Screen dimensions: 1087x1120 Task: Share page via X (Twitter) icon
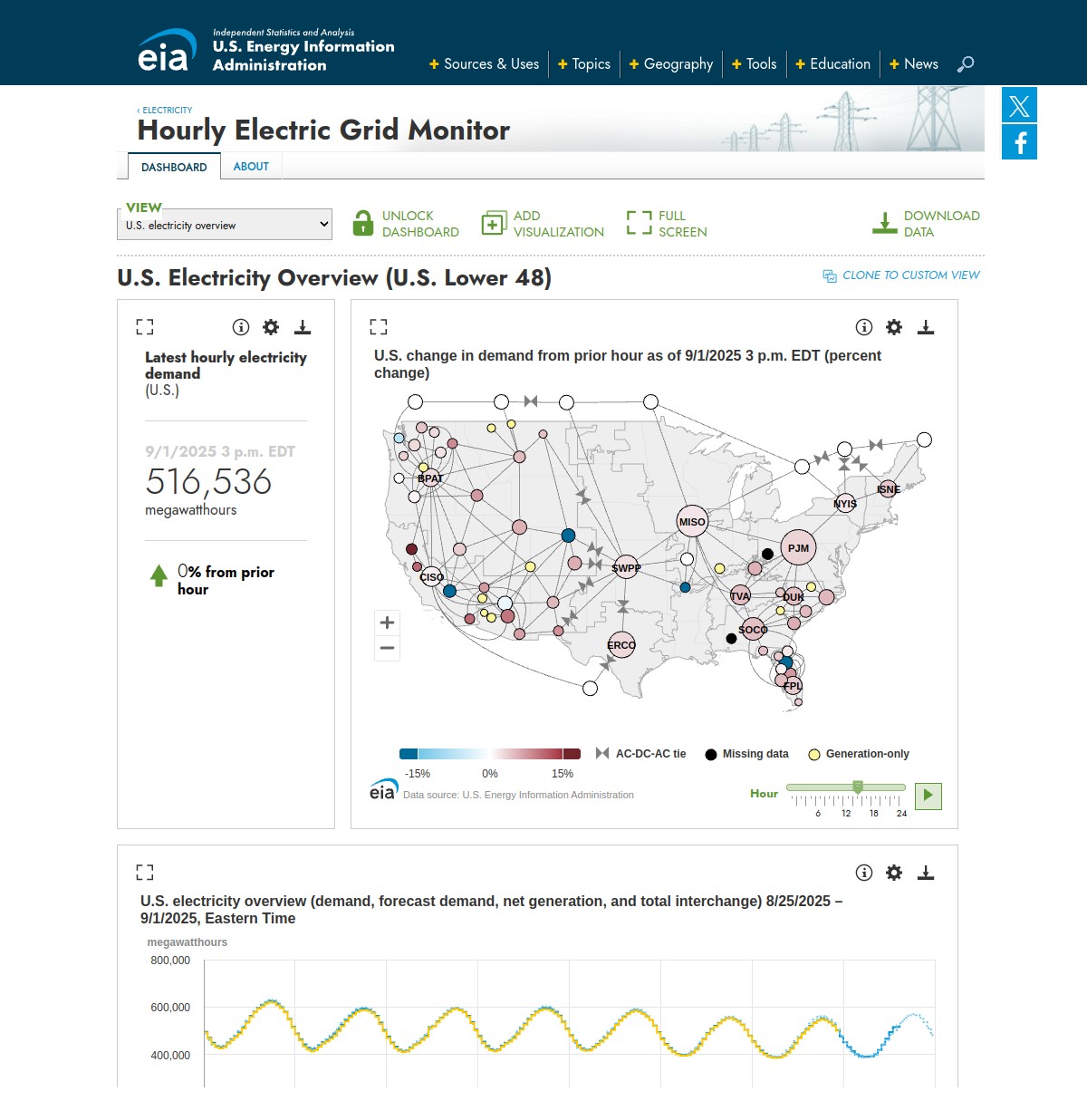[x=1019, y=105]
